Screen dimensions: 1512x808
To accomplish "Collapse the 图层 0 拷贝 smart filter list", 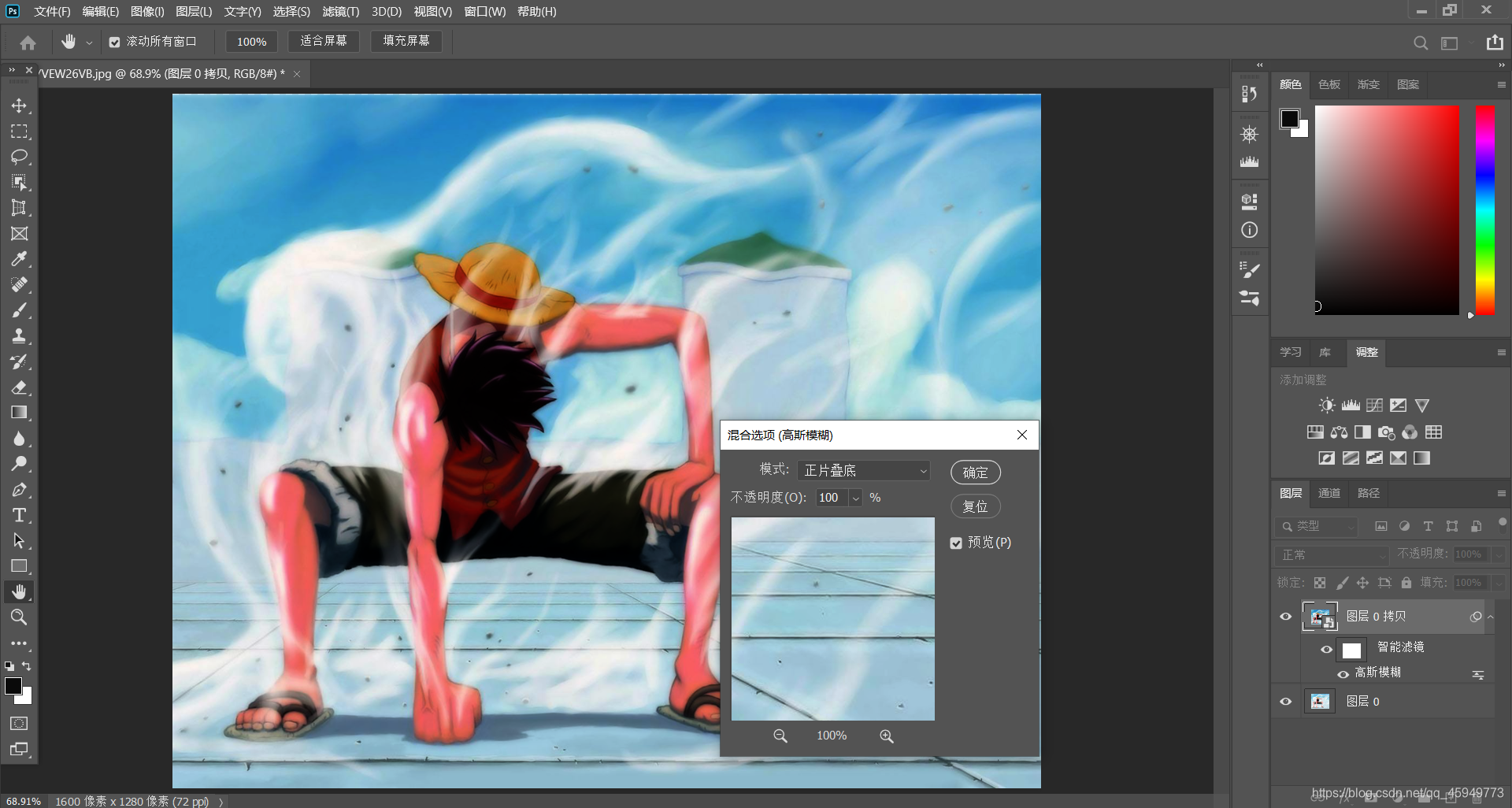I will pyautogui.click(x=1490, y=617).
